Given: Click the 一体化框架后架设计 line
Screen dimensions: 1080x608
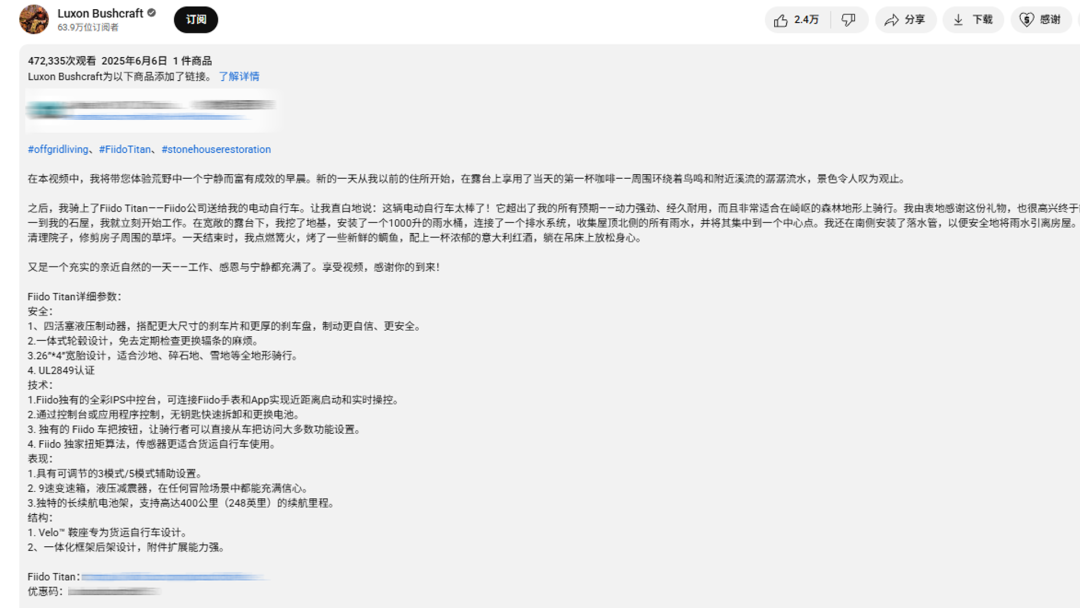Looking at the screenshot, I should coord(127,547).
